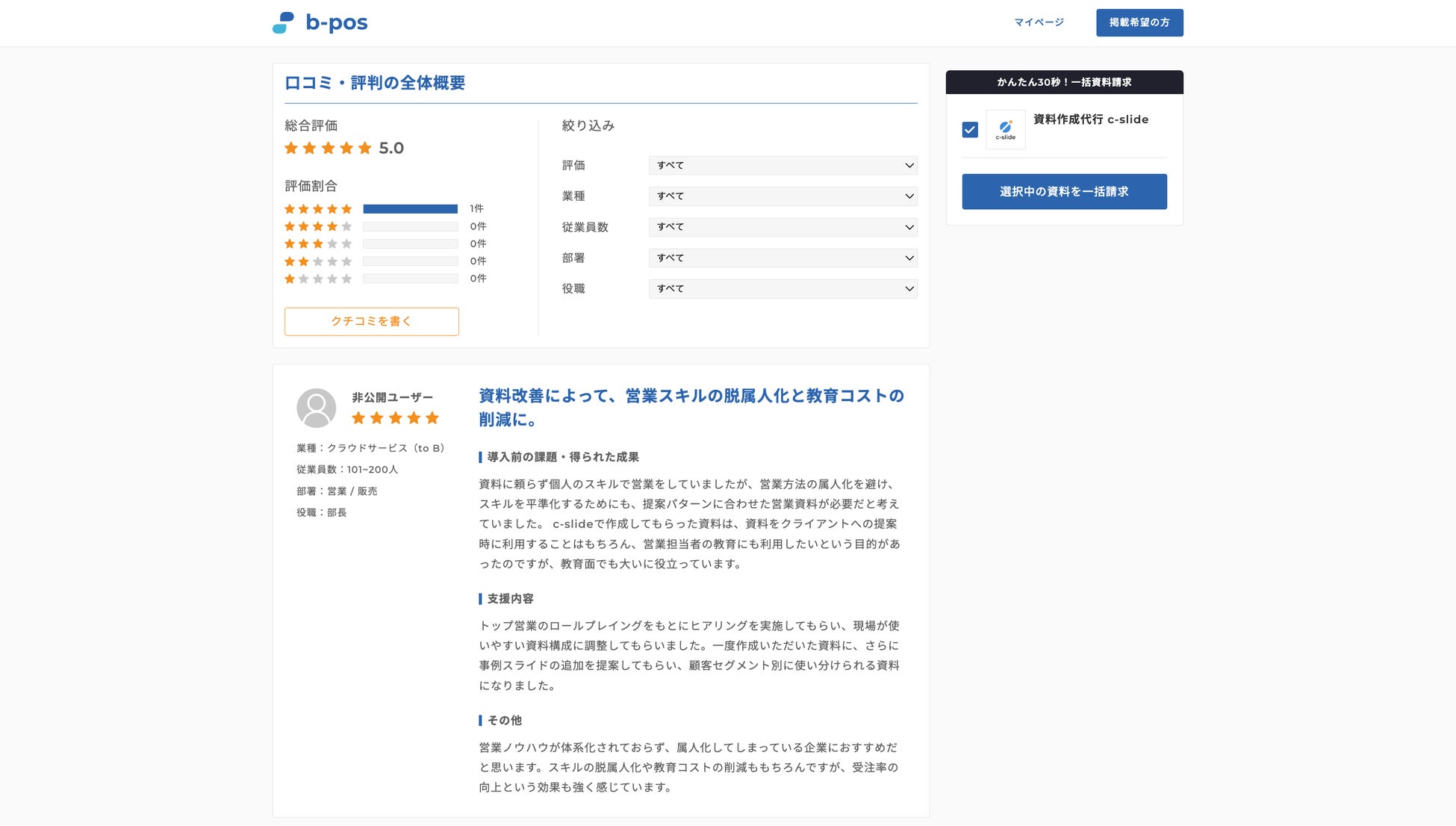This screenshot has width=1456, height=826.
Task: Open the 評価 filter dropdown
Action: tap(783, 166)
